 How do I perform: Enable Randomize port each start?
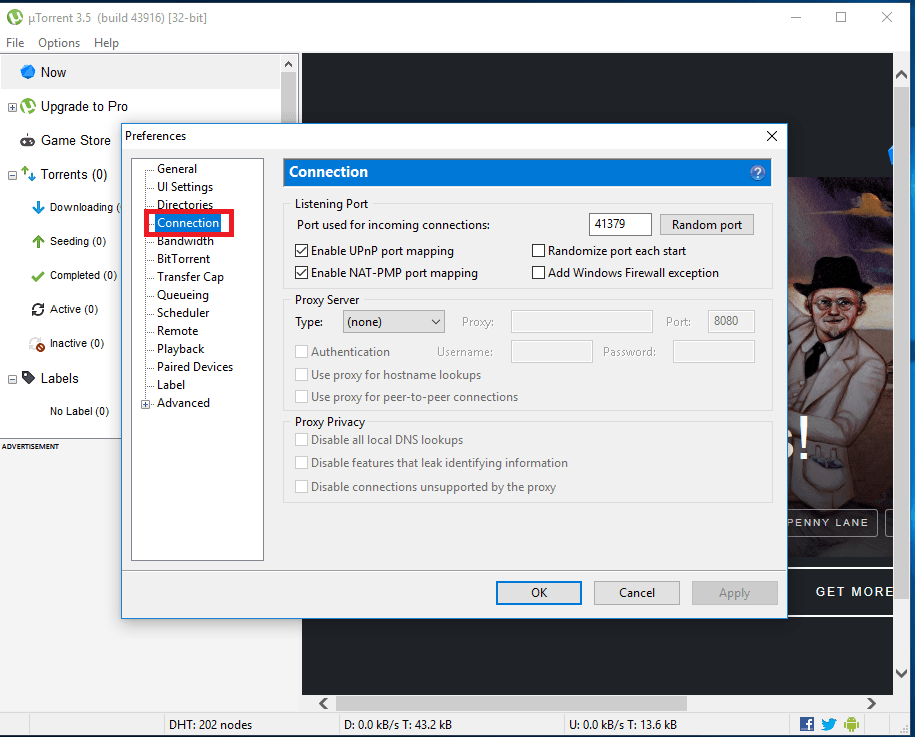coord(538,251)
